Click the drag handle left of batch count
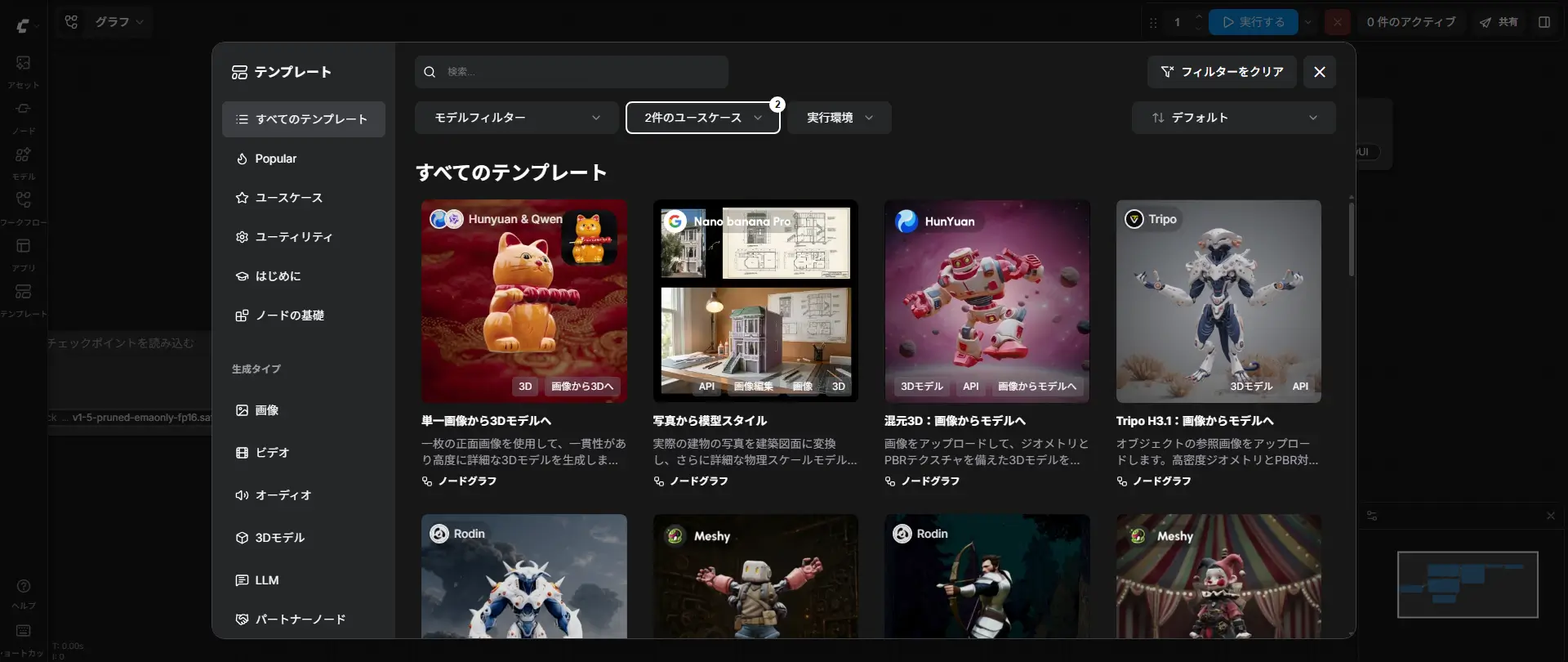Image resolution: width=1568 pixels, height=662 pixels. click(1153, 23)
